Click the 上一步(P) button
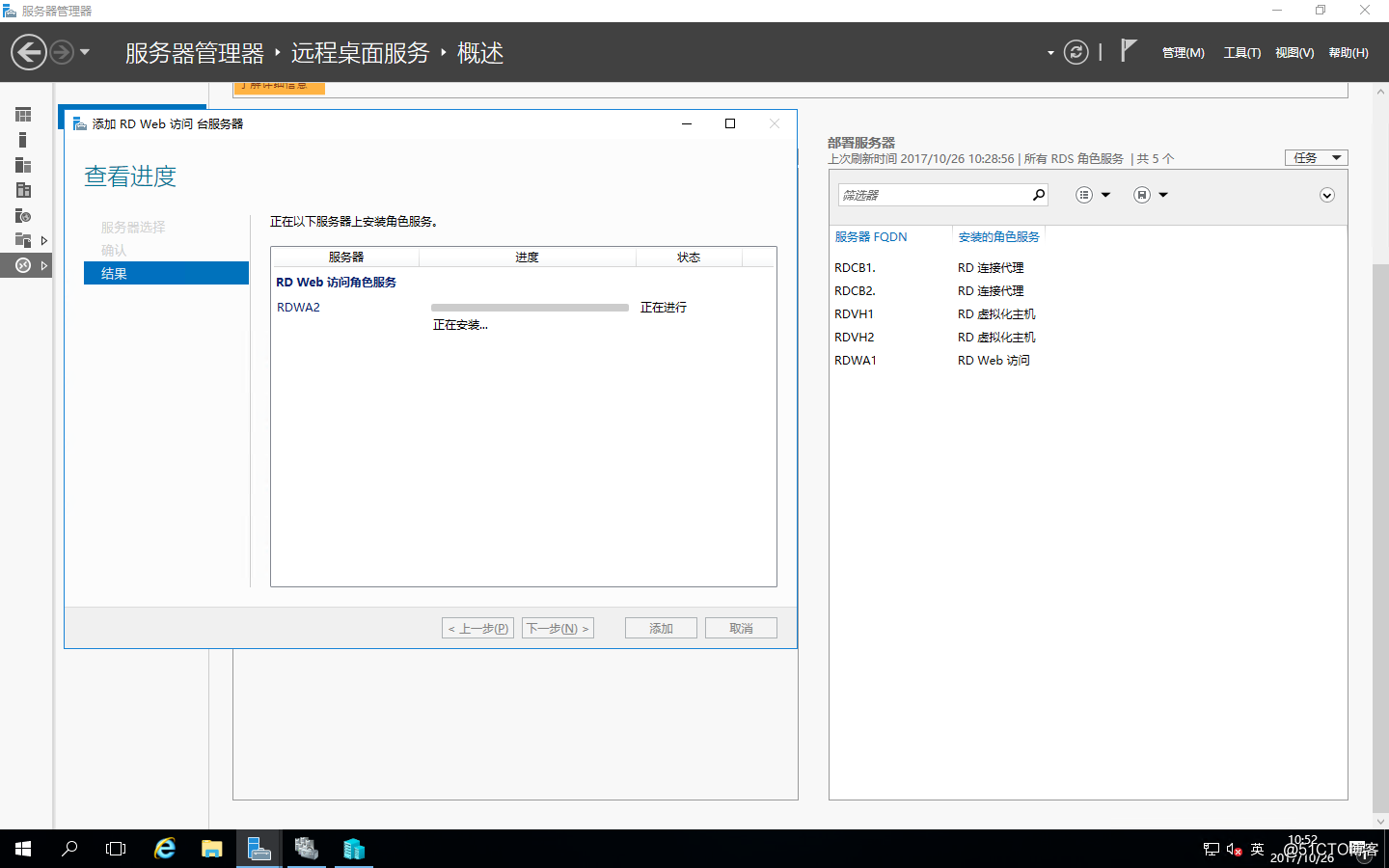This screenshot has height=868, width=1389. click(x=477, y=628)
